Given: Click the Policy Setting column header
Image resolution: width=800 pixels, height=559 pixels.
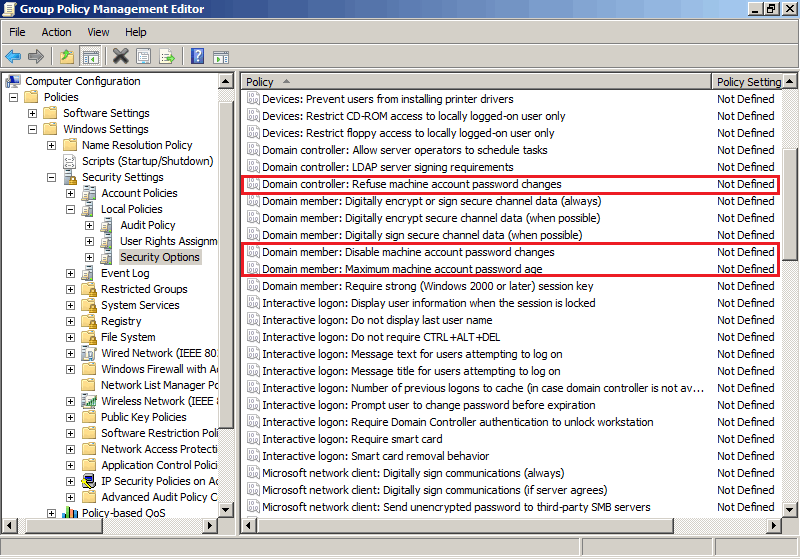Looking at the screenshot, I should [748, 81].
